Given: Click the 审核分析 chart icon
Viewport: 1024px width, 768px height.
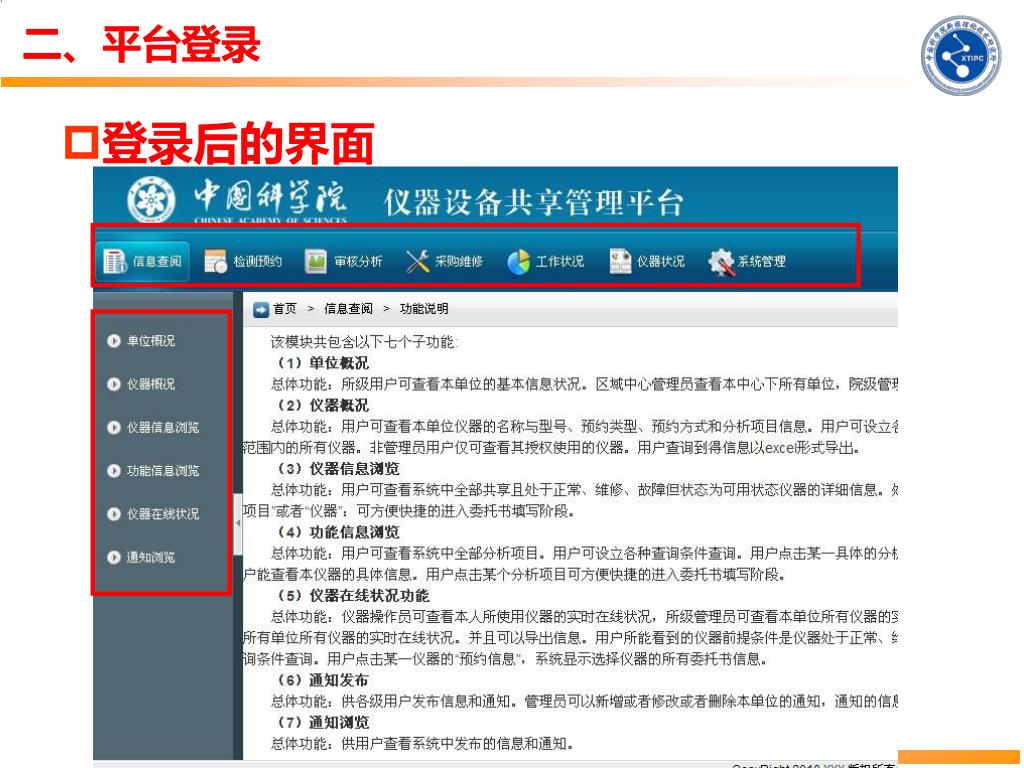Looking at the screenshot, I should pyautogui.click(x=315, y=262).
